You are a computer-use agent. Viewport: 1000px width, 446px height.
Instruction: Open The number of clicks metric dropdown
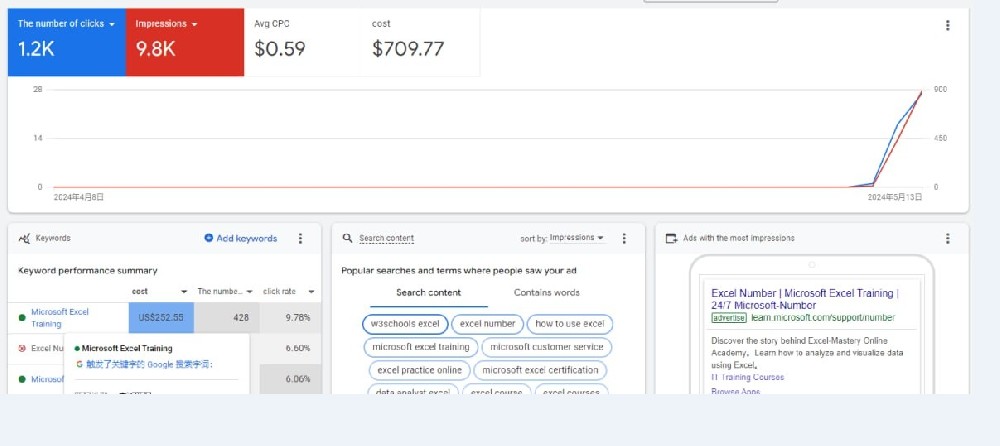tap(112, 24)
